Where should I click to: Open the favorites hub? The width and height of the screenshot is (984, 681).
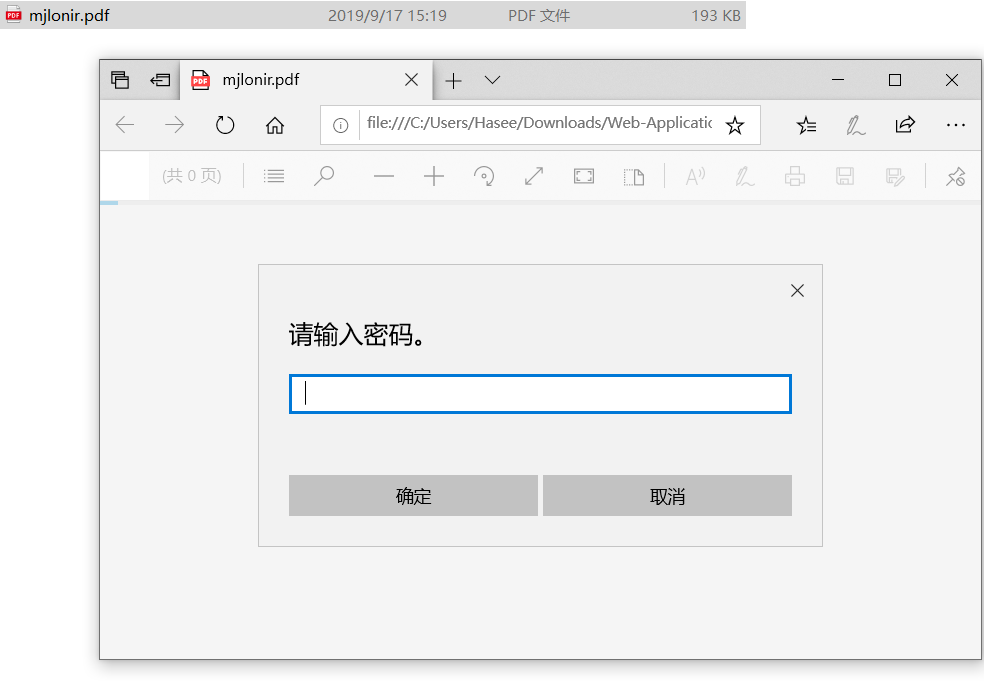(806, 126)
